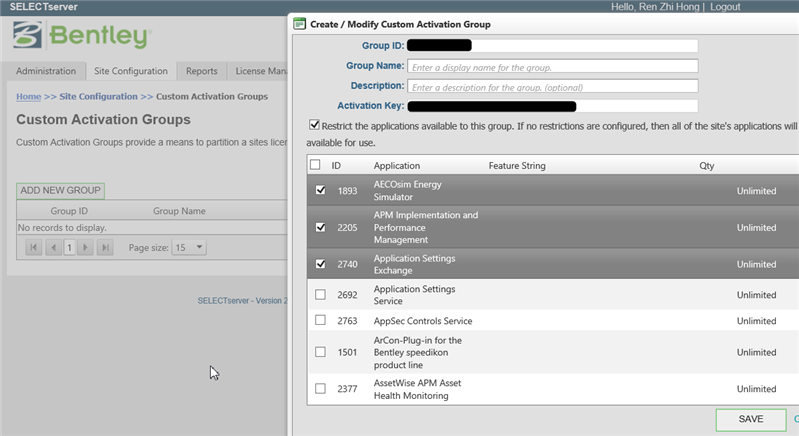Viewport: 799px width, 436px height.
Task: Go to first page in pager
Action: [x=33, y=247]
